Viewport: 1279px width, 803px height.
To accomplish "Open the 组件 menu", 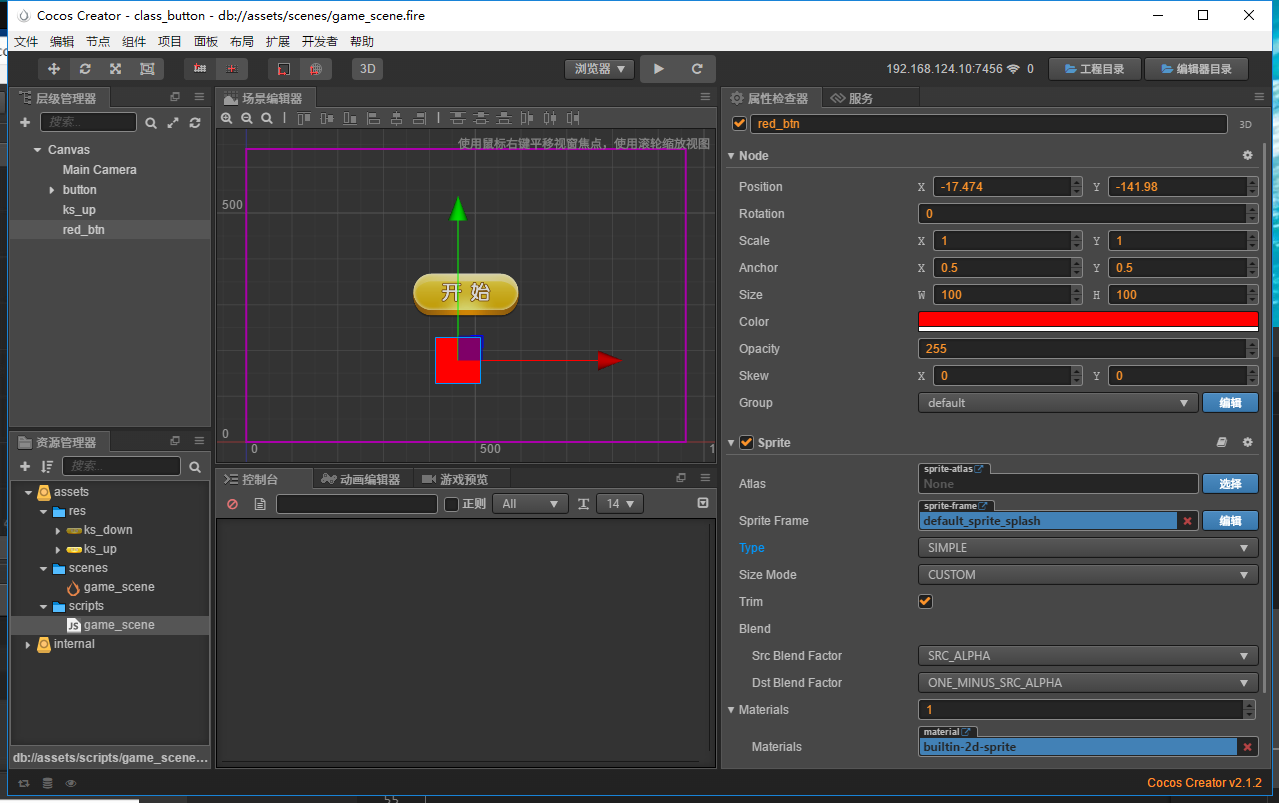I will pyautogui.click(x=134, y=41).
